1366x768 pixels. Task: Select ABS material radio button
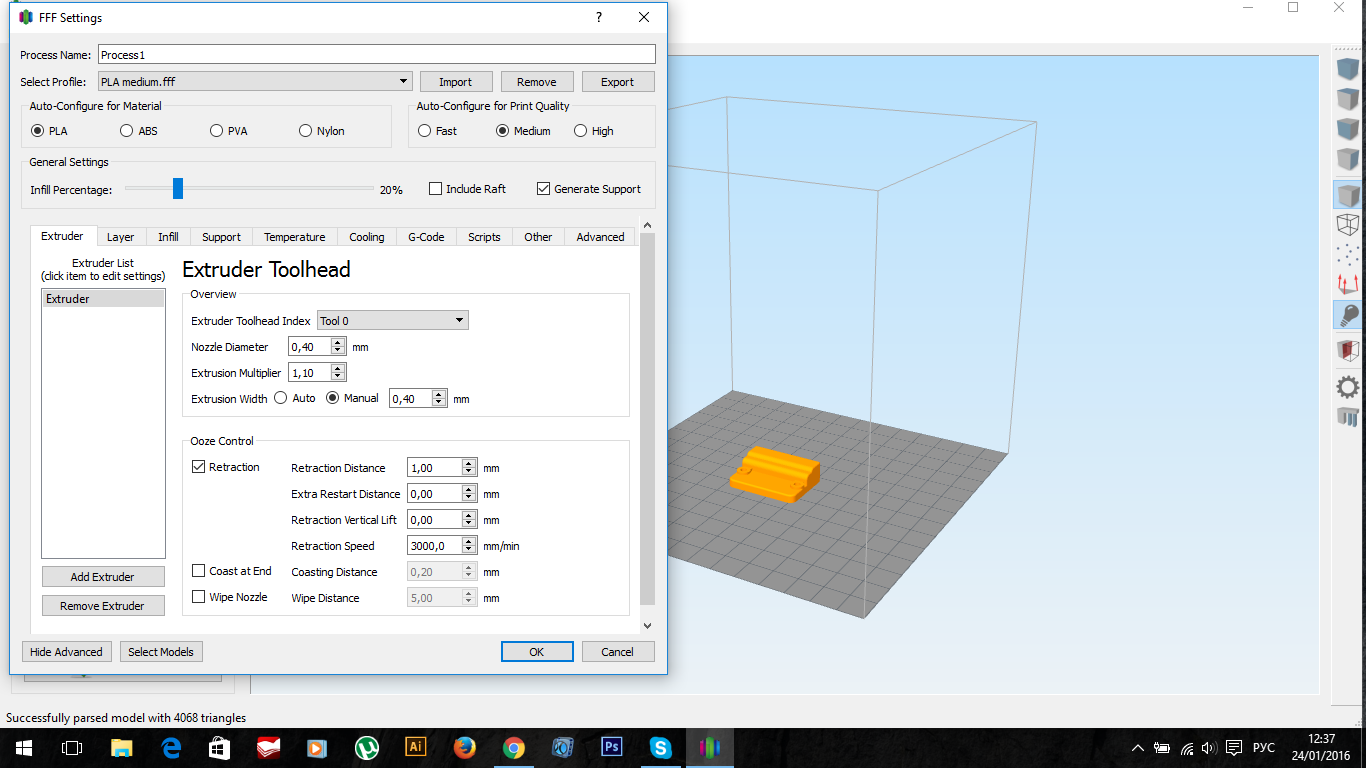[126, 131]
